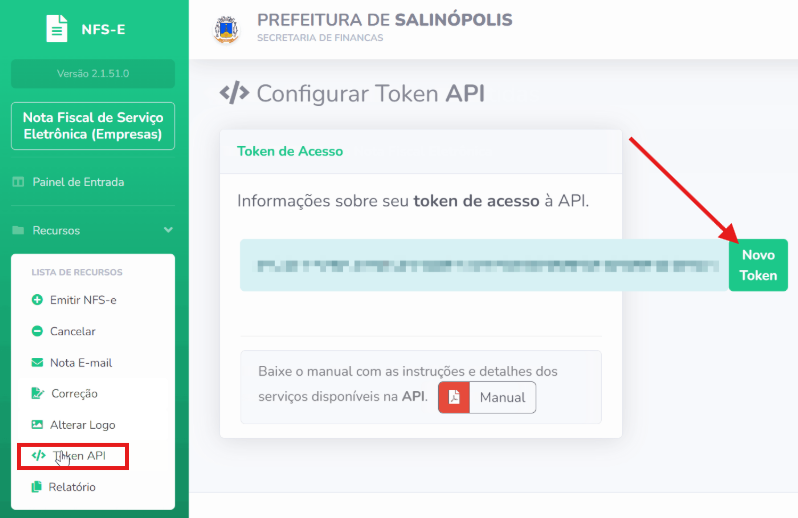Screen dimensions: 798x518
Task: Click the Painel de Entrada panel icon
Action: click(18, 182)
